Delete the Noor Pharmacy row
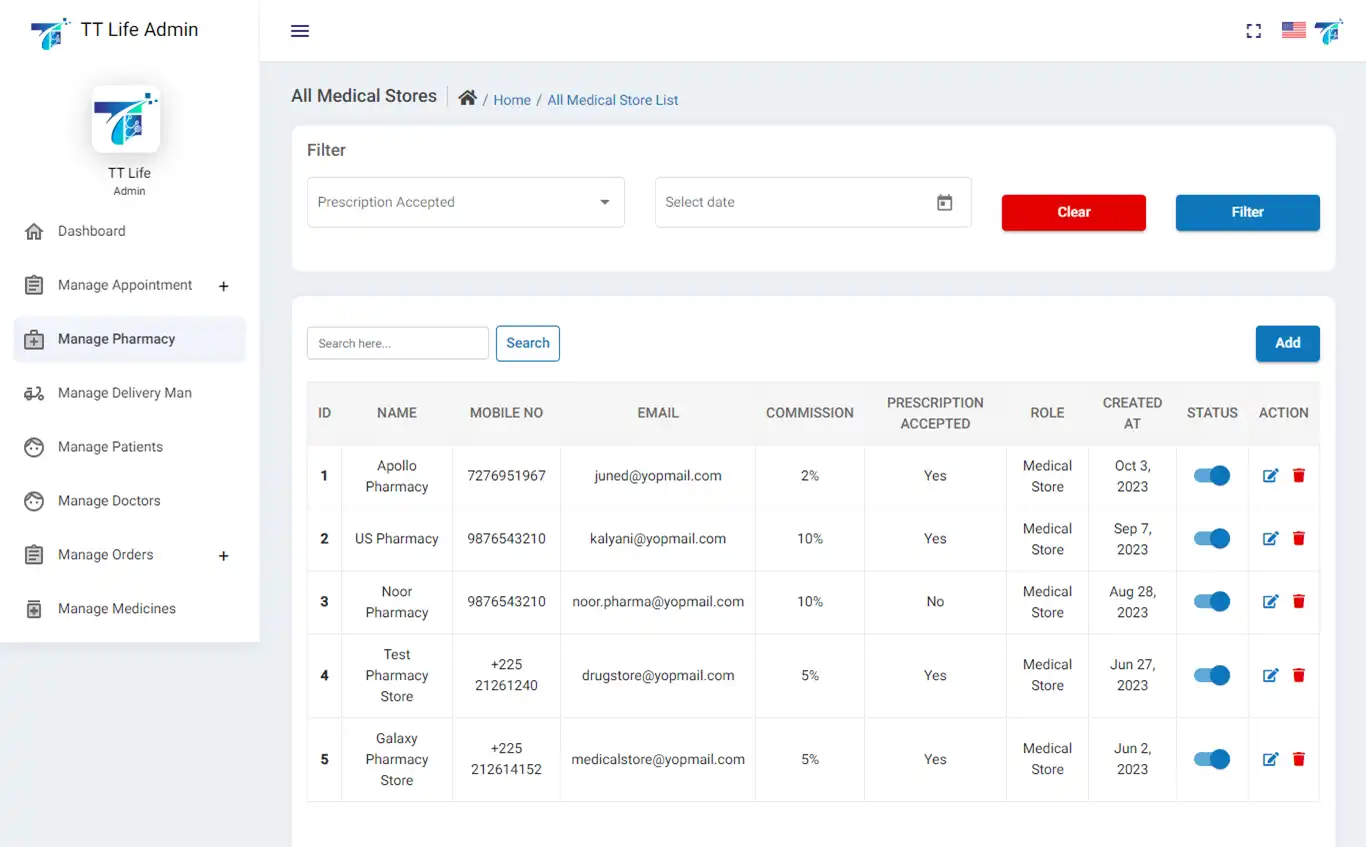Screen dimensions: 1366x847 coord(1299,602)
